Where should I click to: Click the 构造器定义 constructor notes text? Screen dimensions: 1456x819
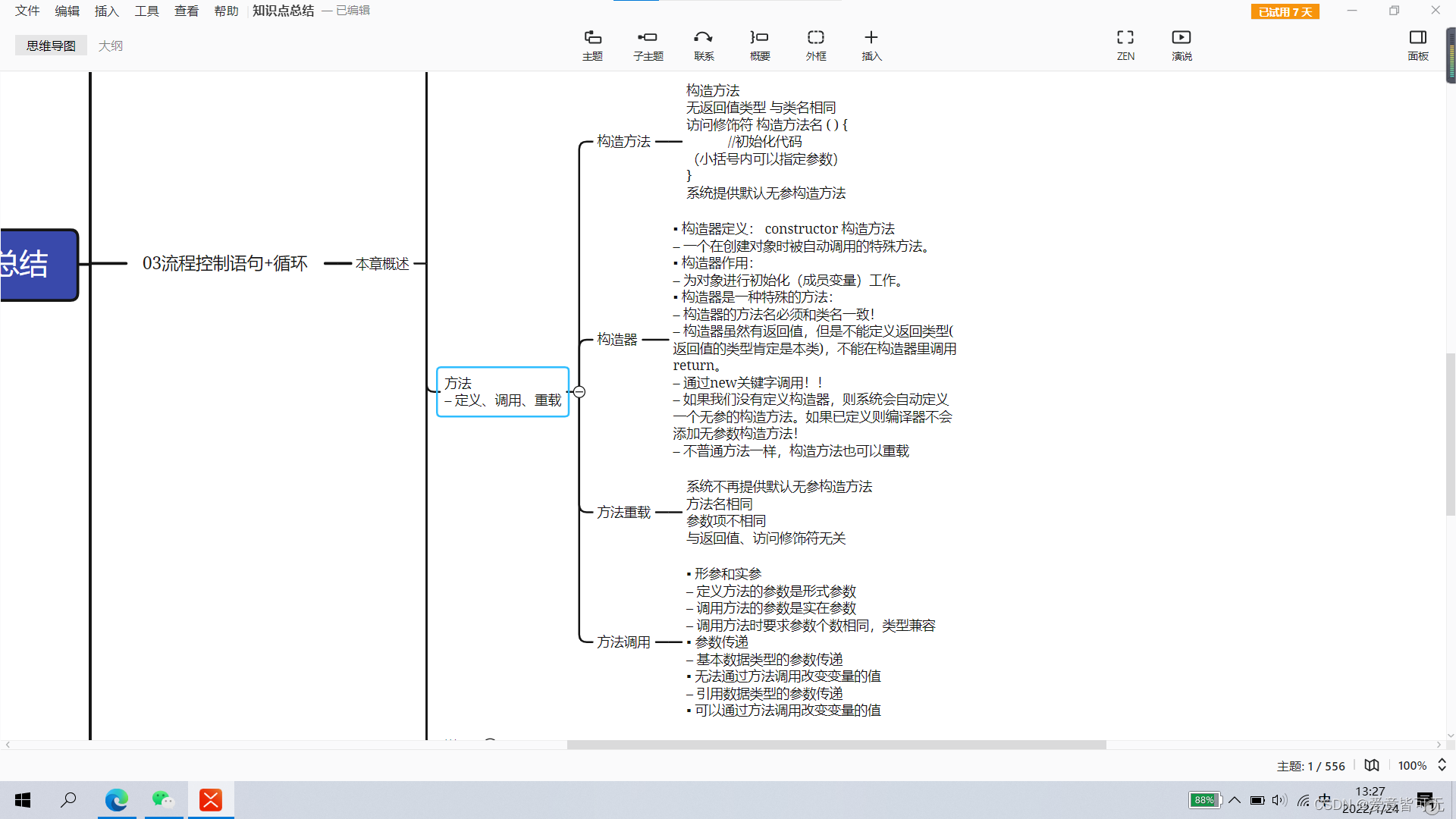click(x=814, y=340)
